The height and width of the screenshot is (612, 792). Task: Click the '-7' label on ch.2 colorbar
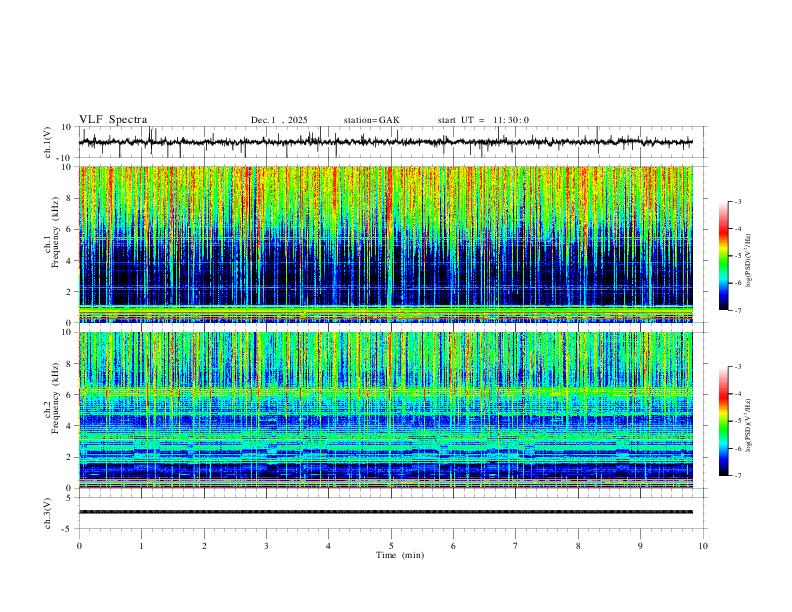[737, 476]
